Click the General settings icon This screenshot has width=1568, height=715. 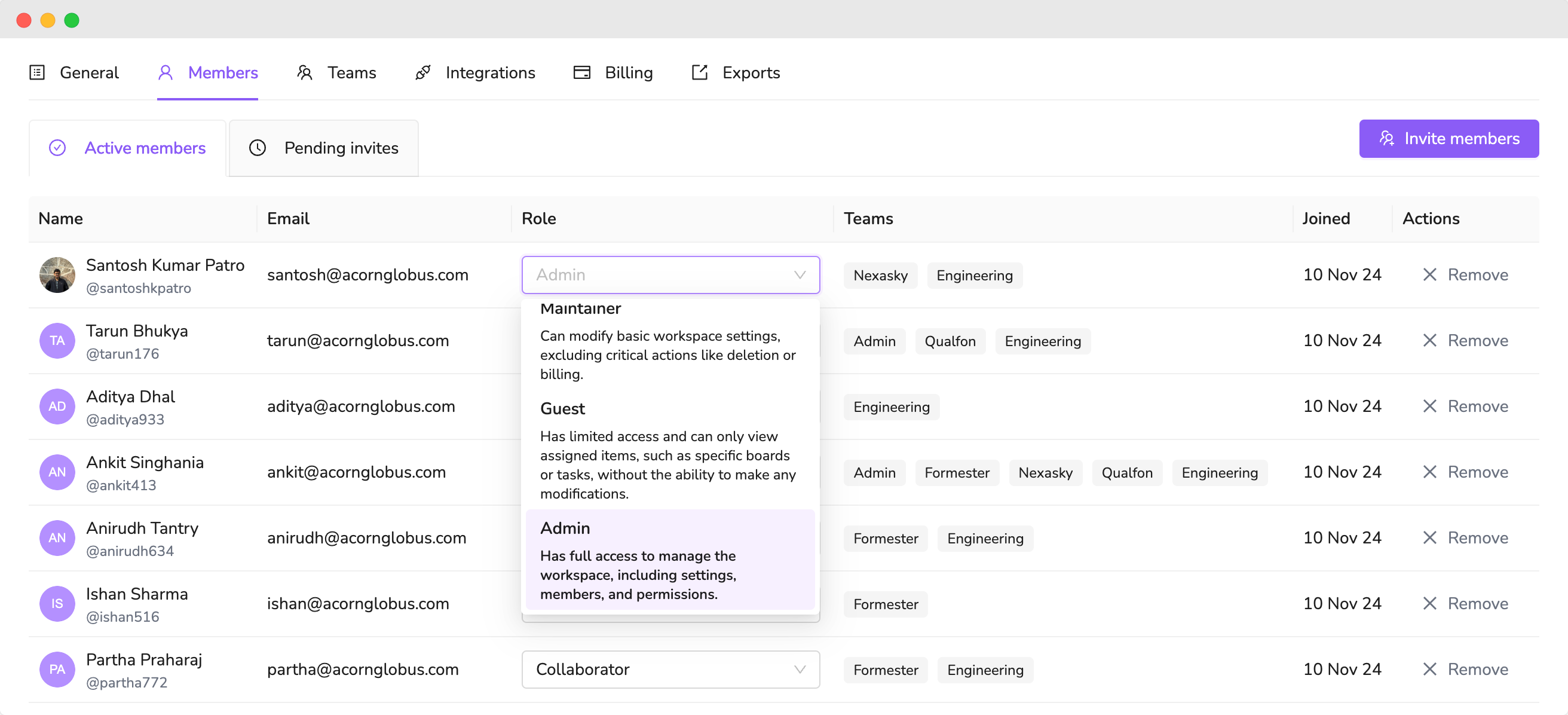coord(37,71)
